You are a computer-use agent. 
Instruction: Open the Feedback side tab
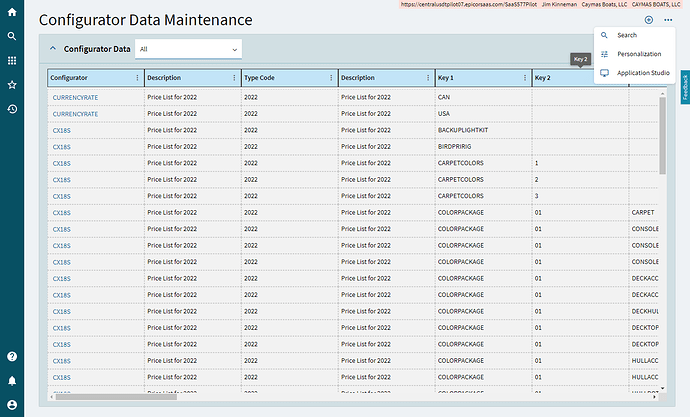click(x=685, y=87)
